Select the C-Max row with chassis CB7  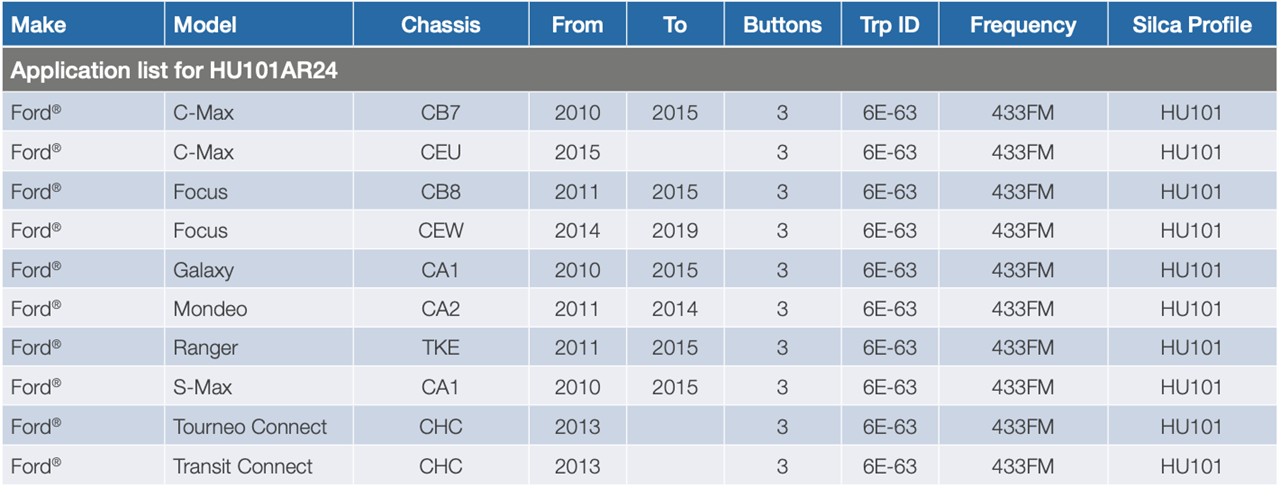pos(639,113)
